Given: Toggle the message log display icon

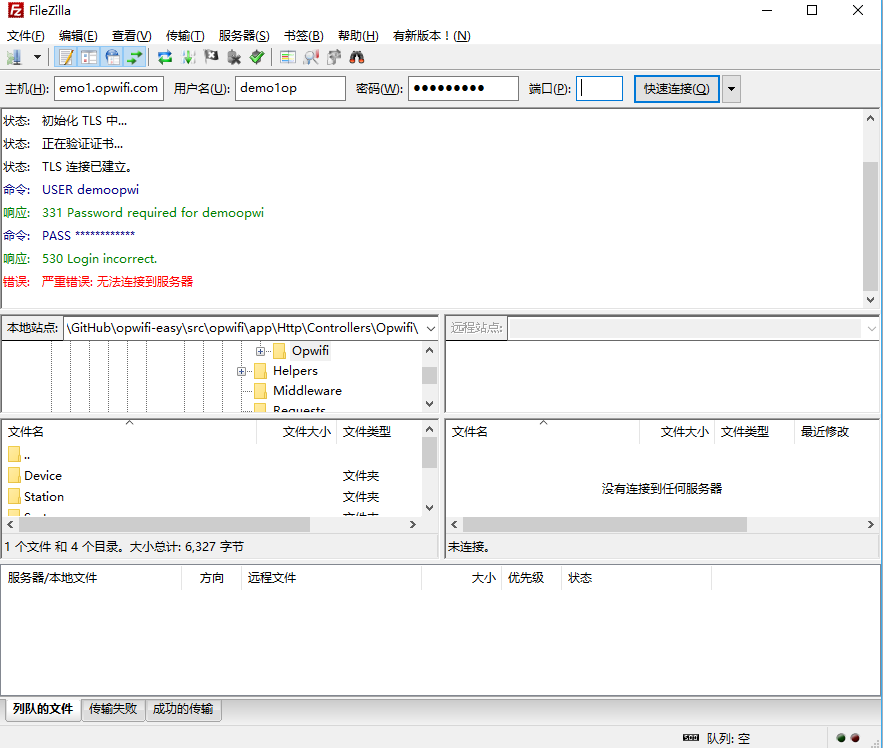Looking at the screenshot, I should tap(66, 57).
